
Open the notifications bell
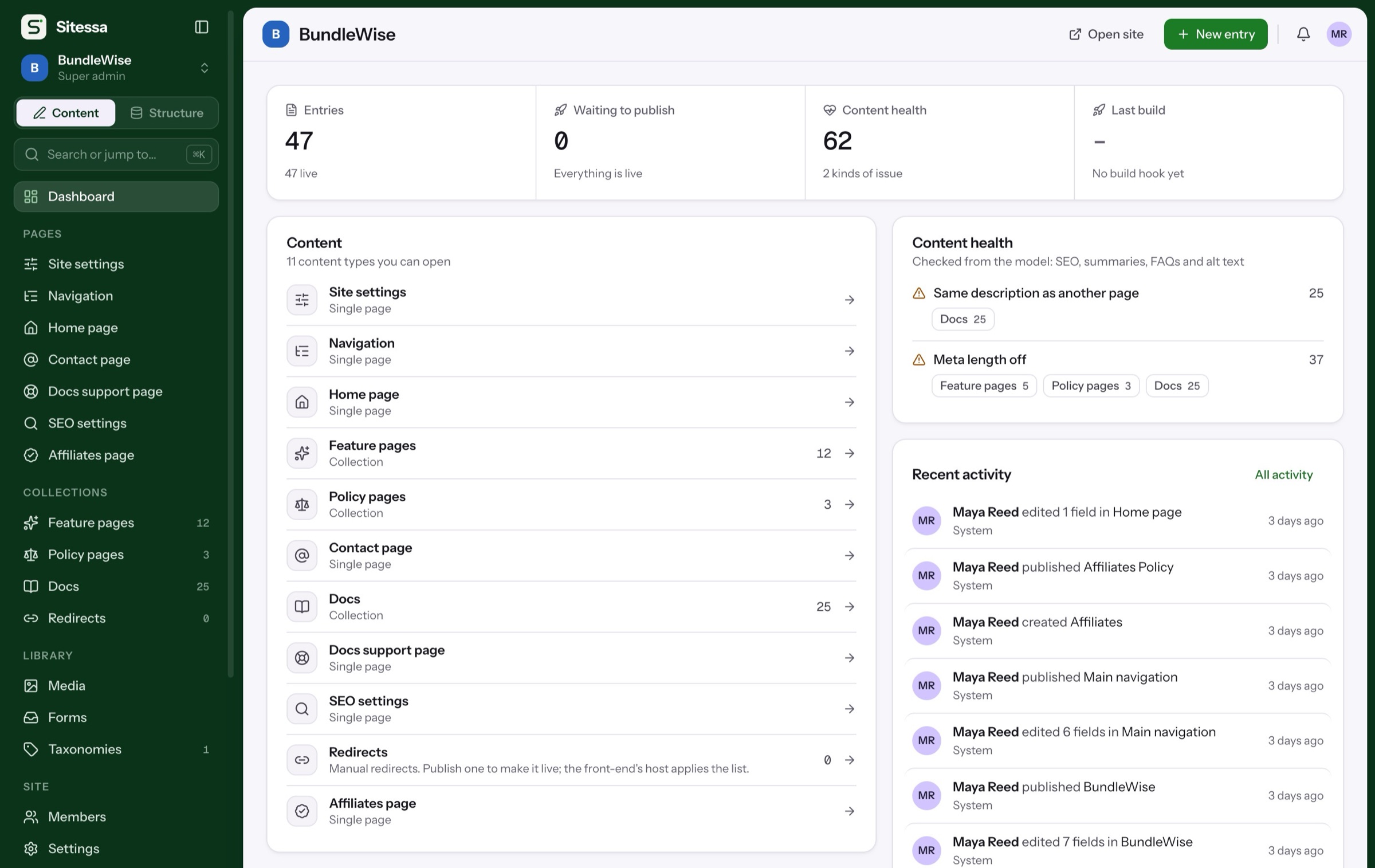(x=1303, y=34)
